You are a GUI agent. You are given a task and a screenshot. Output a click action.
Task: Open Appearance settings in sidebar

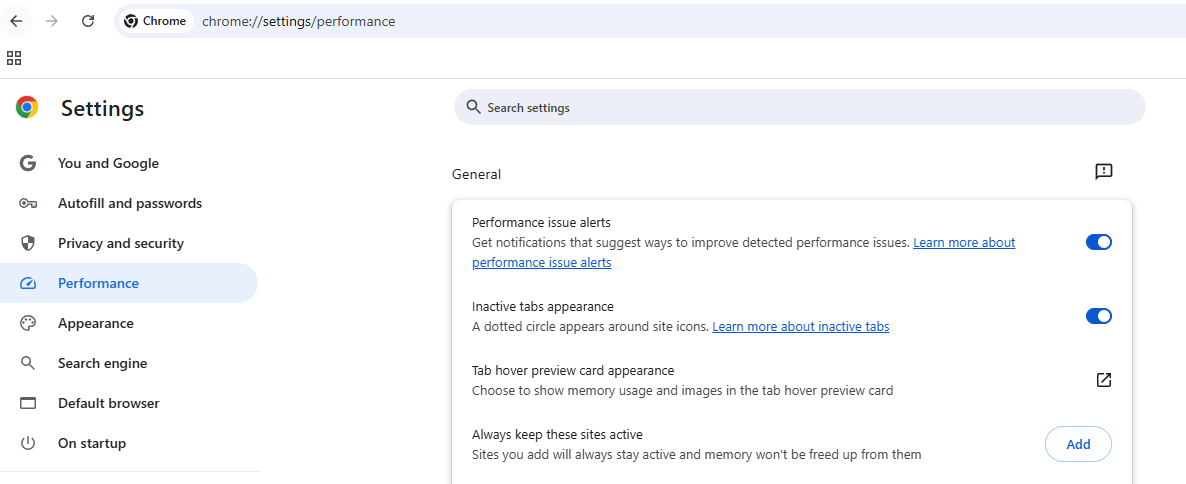point(95,323)
